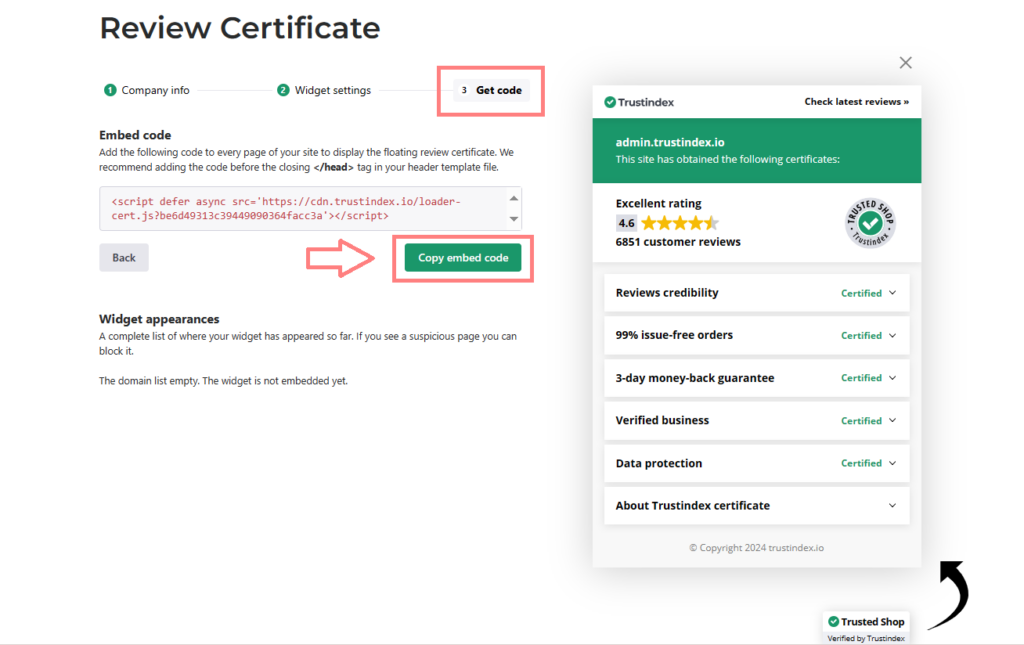This screenshot has height=645, width=1024.
Task: Expand About Trustindex certificate
Action: (756, 506)
